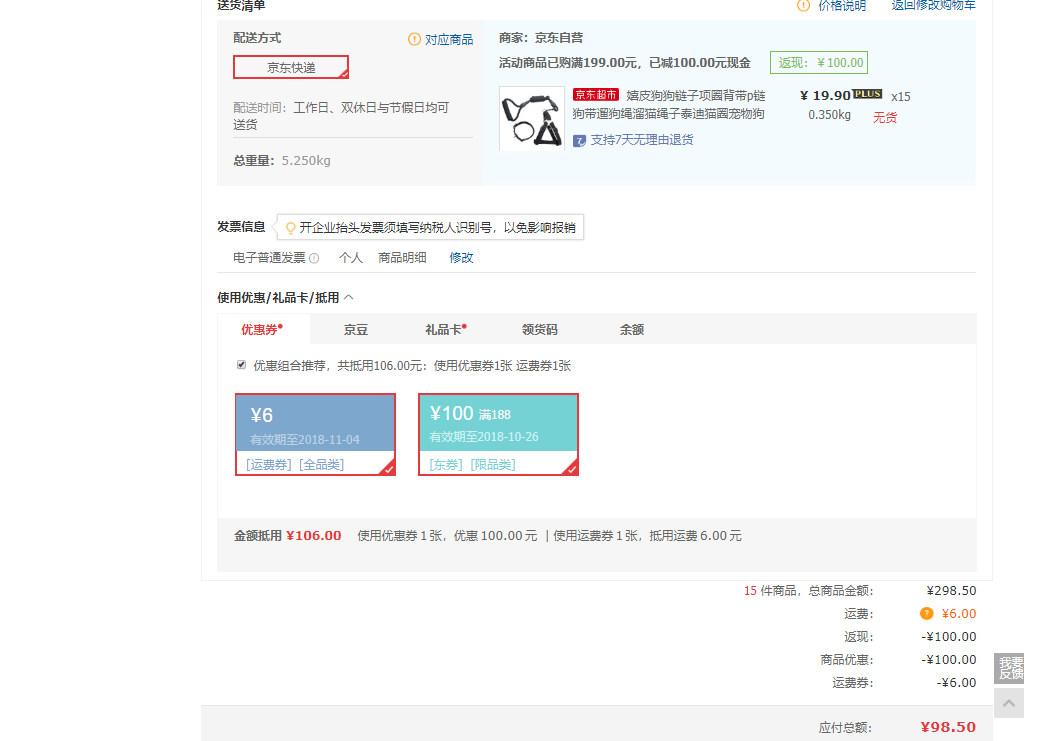Return to cart via 返回修改购物车
This screenshot has height=741, width=1057.
[x=933, y=5]
